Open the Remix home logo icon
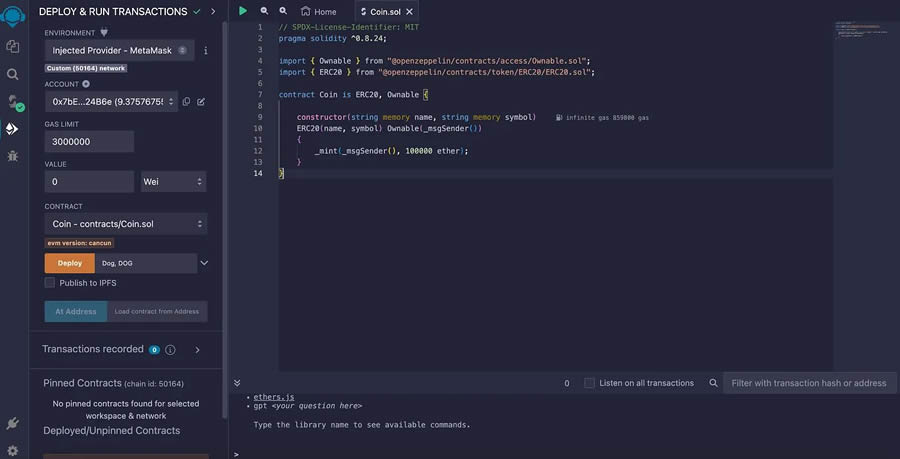This screenshot has height=459, width=900. click(x=13, y=16)
